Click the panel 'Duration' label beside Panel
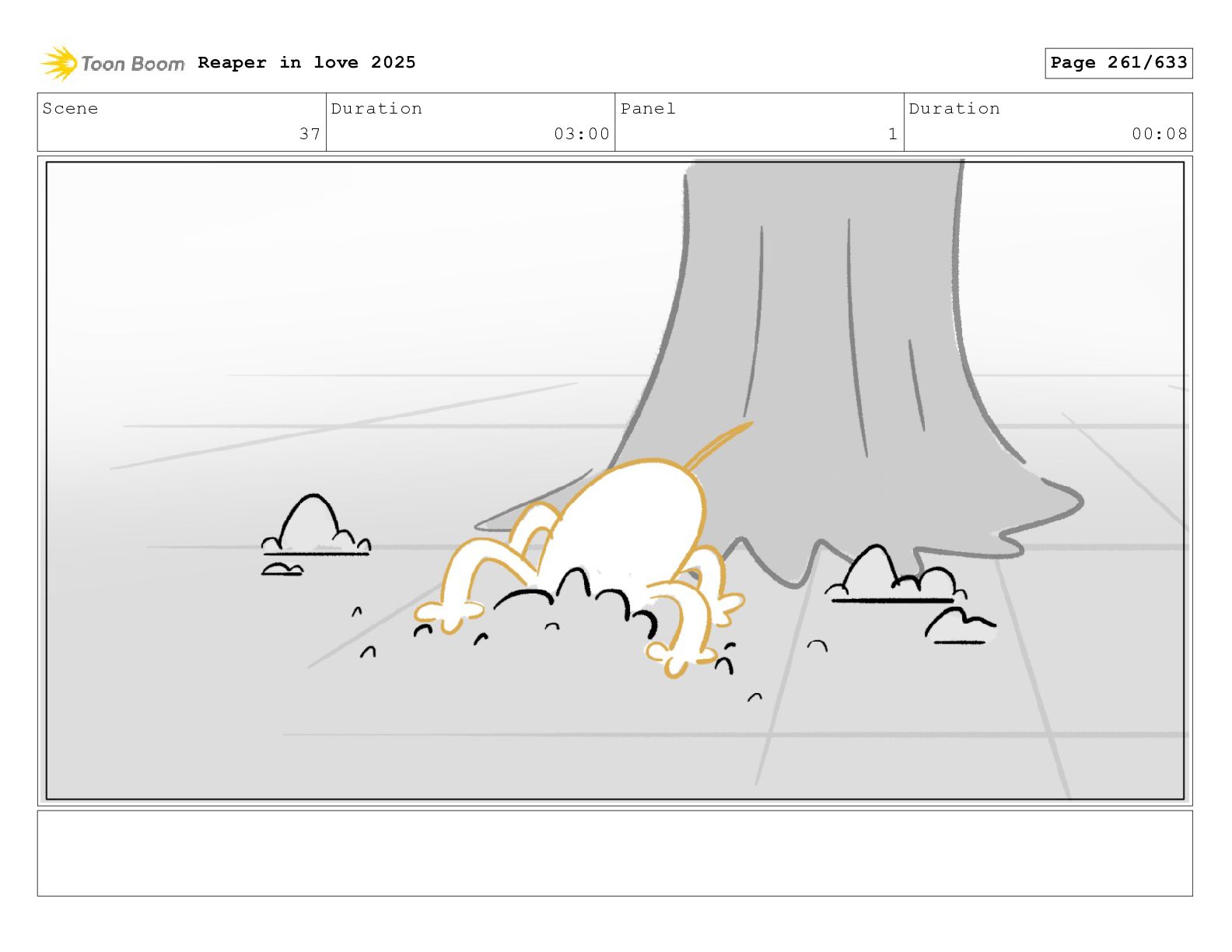The height and width of the screenshot is (952, 1232). pyautogui.click(x=954, y=109)
